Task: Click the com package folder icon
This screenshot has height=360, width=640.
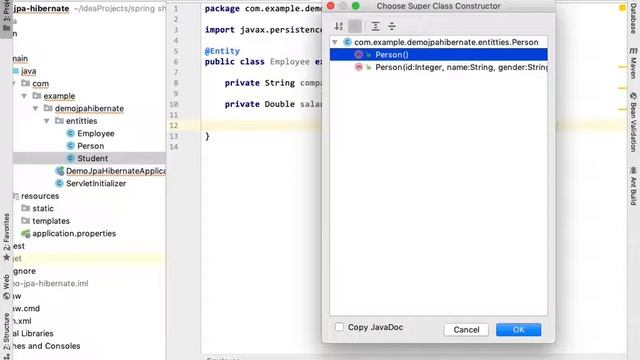Action: tap(26, 83)
